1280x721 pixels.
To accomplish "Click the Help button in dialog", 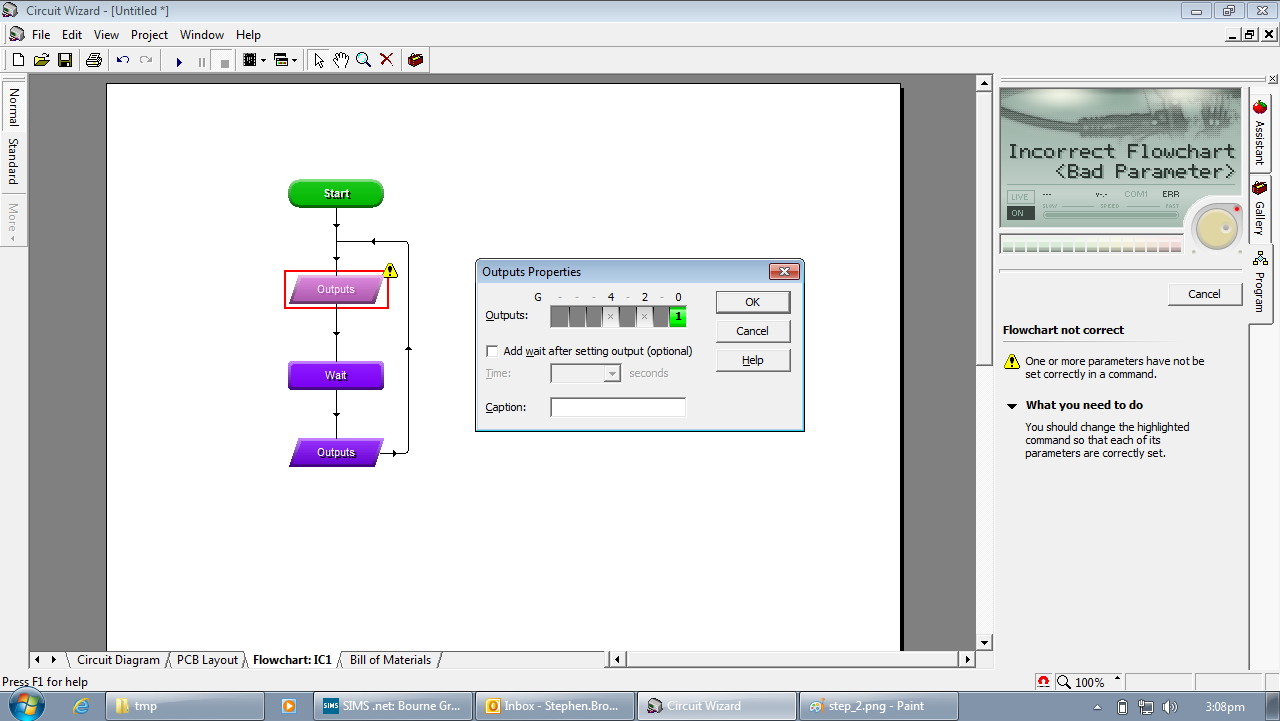I will coord(753,360).
